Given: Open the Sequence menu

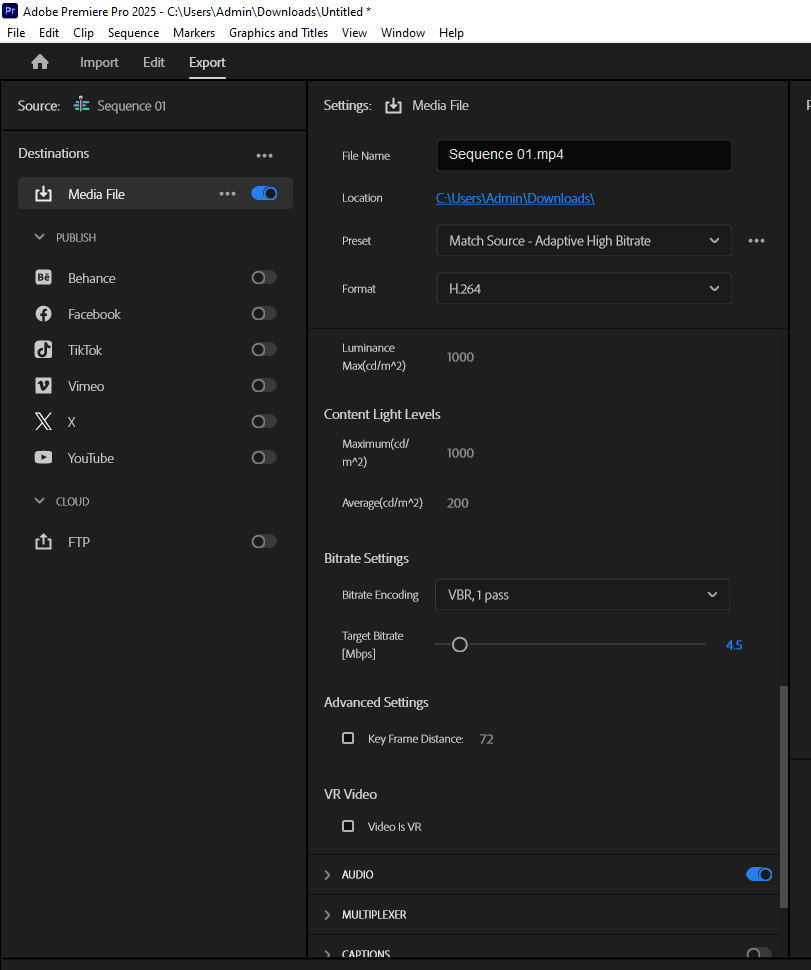Looking at the screenshot, I should pyautogui.click(x=134, y=33).
